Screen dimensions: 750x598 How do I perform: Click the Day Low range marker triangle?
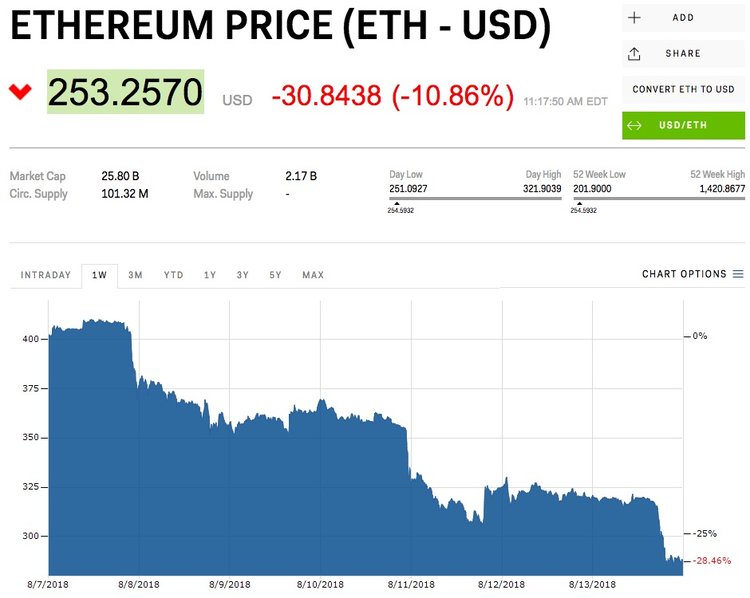397,203
